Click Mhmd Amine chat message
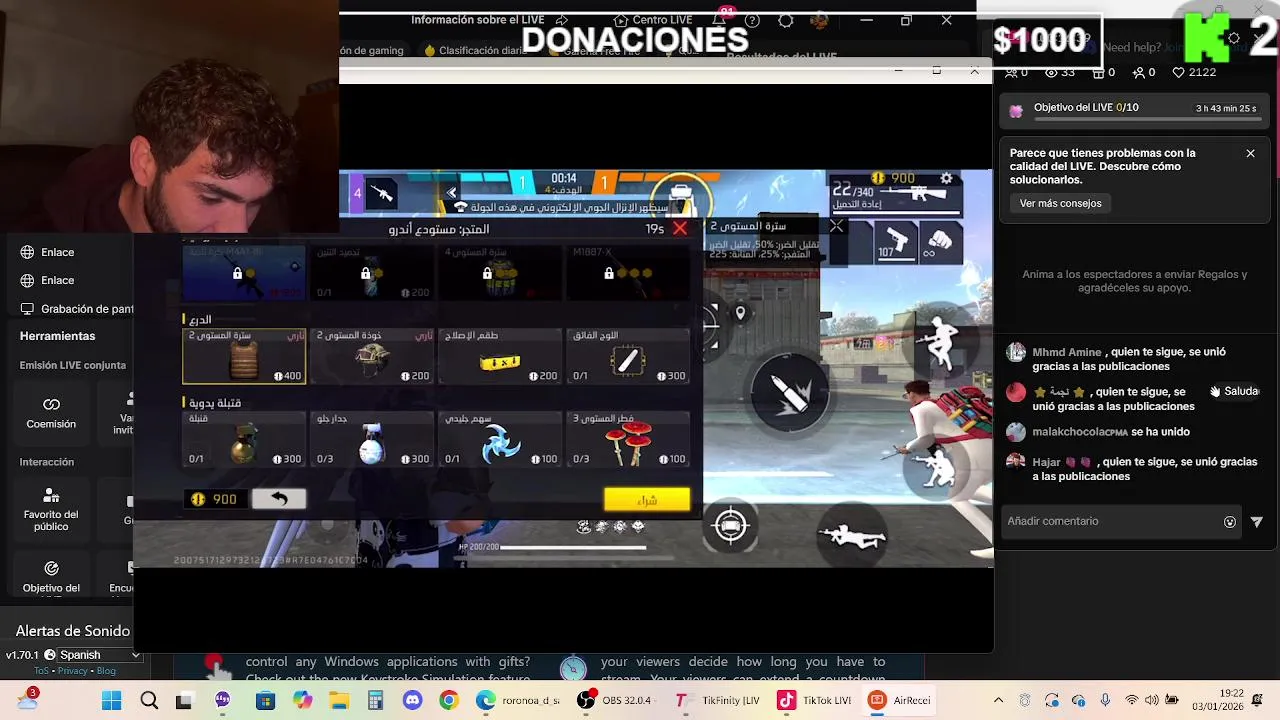This screenshot has height=720, width=1280. click(1130, 359)
